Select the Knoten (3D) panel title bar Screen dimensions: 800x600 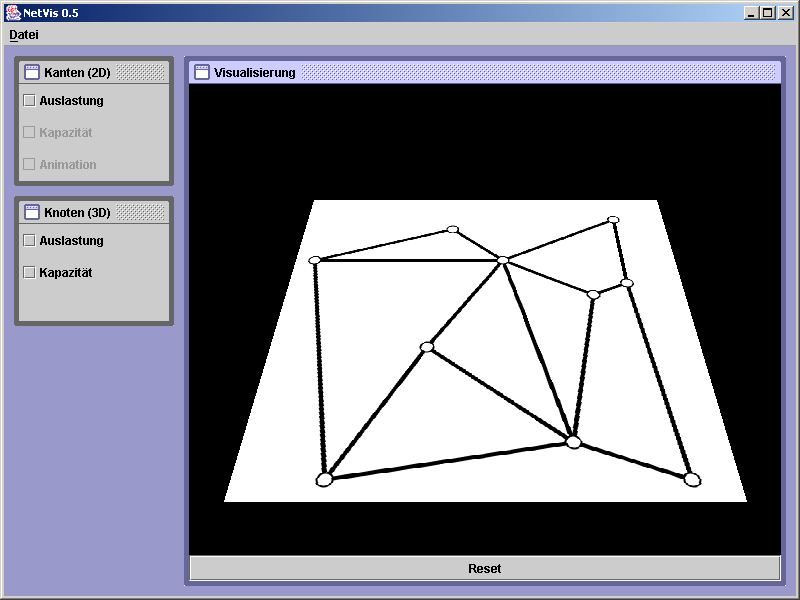pos(94,212)
